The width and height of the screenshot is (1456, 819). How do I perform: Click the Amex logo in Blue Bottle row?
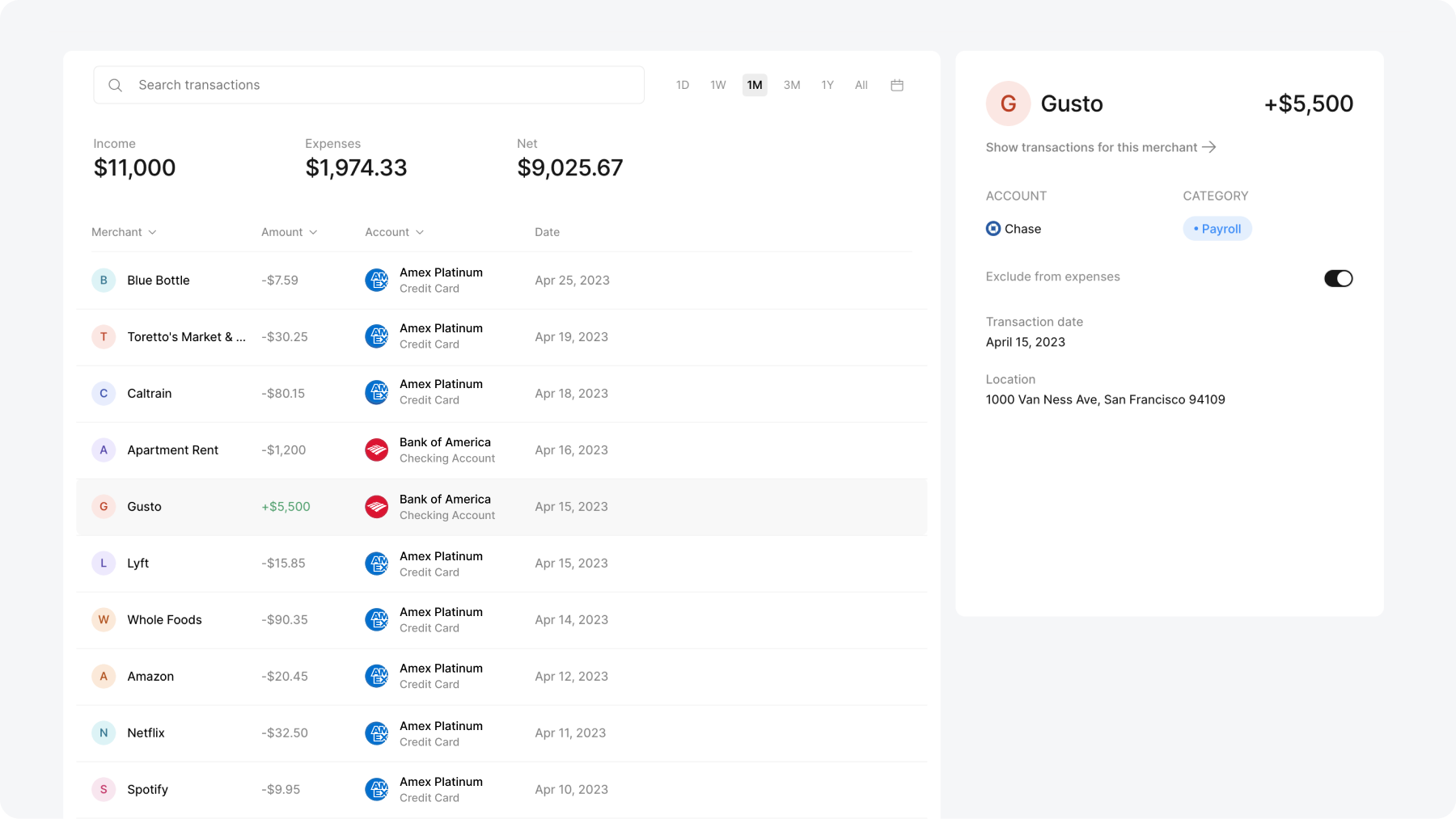[x=377, y=281]
